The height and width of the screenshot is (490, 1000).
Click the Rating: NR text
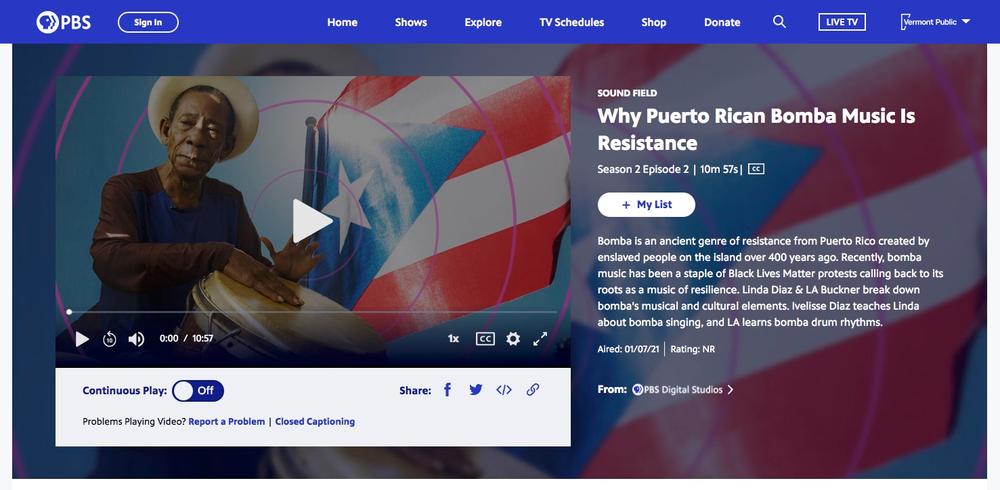pos(693,350)
